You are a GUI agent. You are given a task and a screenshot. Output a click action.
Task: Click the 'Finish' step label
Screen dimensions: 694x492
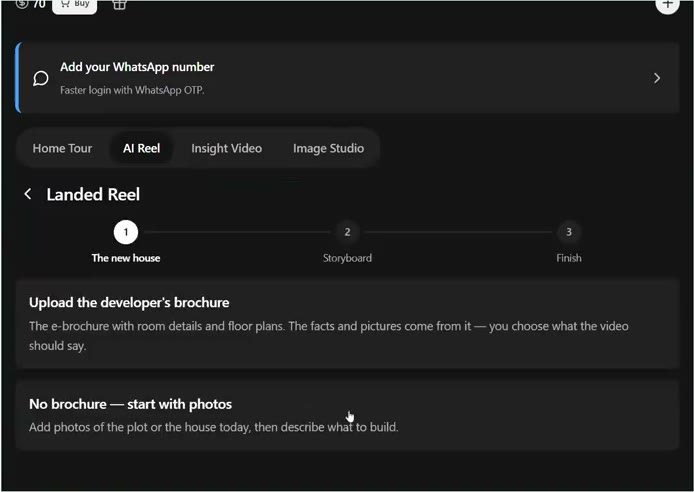click(x=569, y=258)
